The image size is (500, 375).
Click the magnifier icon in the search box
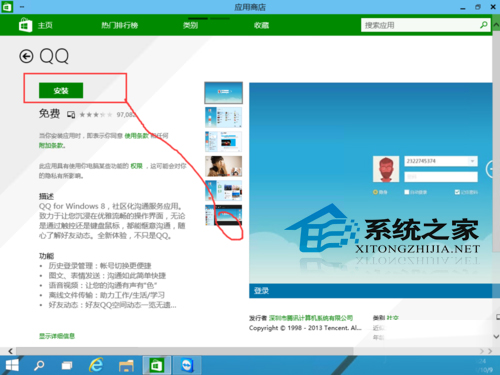[x=484, y=25]
